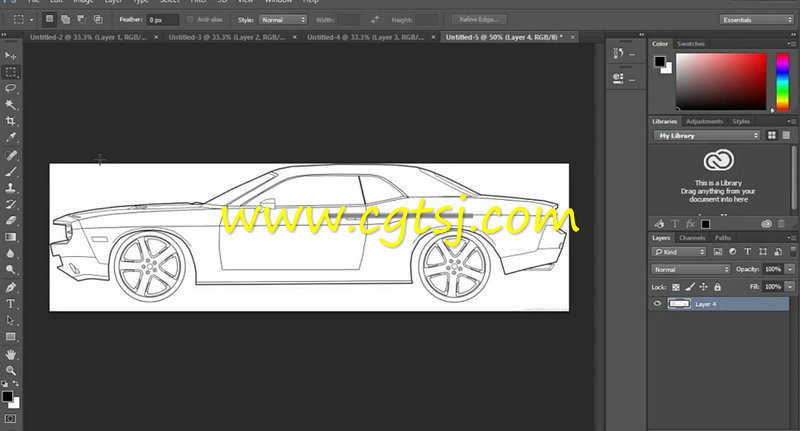Open the My Library dropdown

[707, 136]
